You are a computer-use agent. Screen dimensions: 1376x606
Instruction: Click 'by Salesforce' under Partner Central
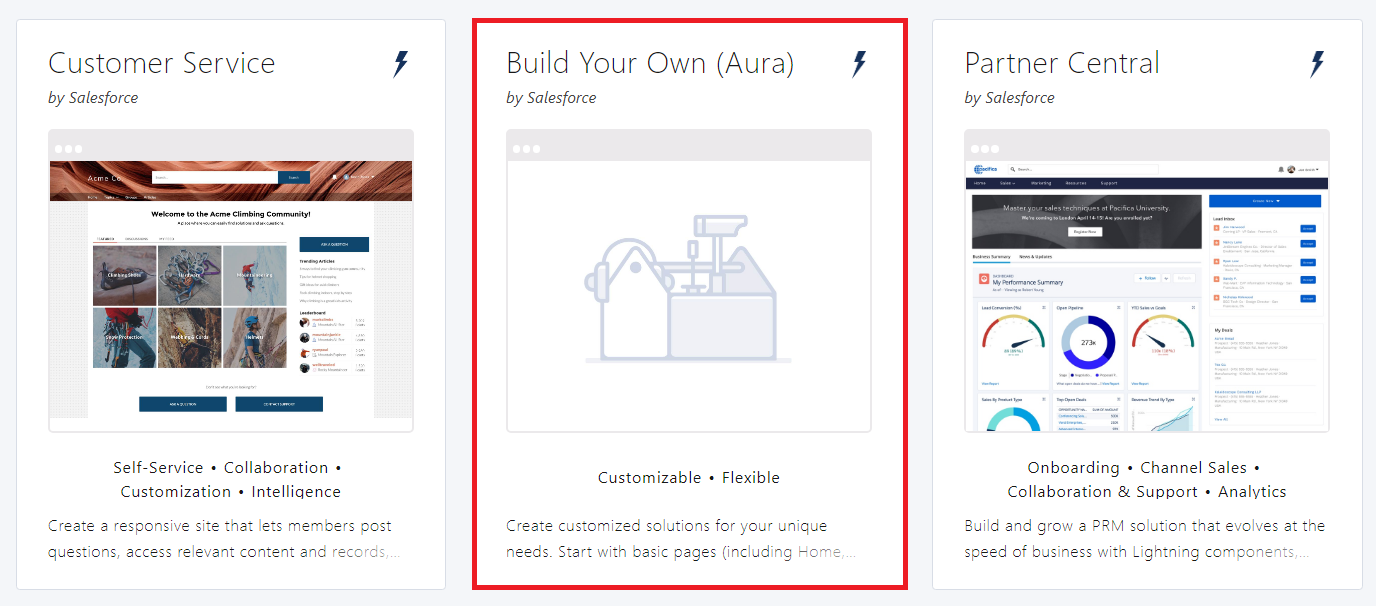[x=1009, y=98]
